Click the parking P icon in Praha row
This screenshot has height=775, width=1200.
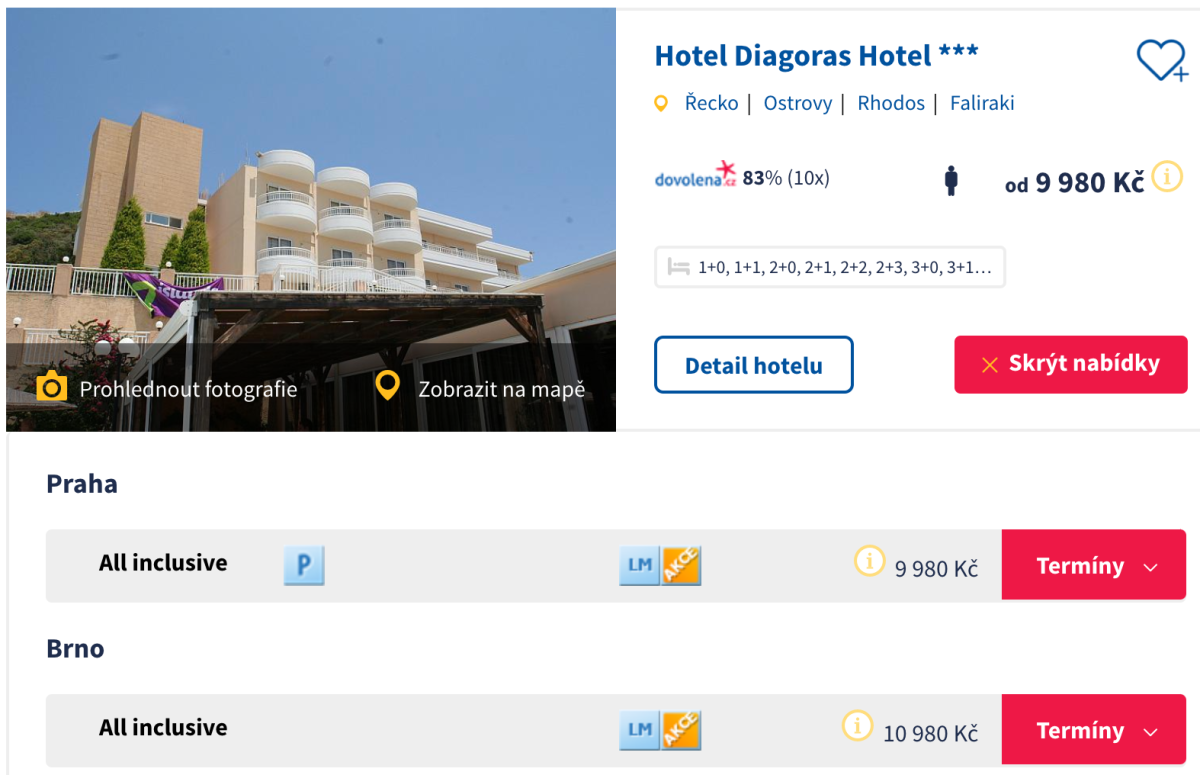click(304, 566)
